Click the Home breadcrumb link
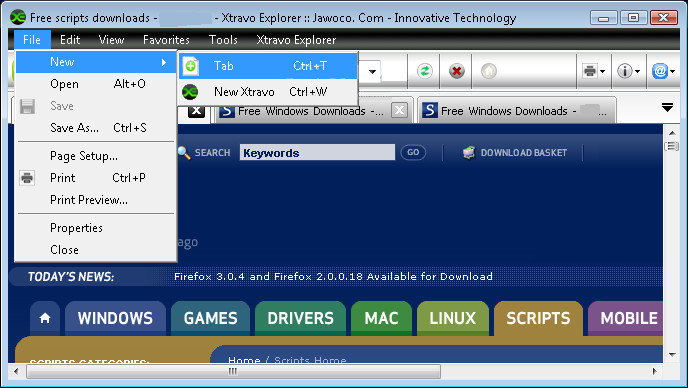 244,360
